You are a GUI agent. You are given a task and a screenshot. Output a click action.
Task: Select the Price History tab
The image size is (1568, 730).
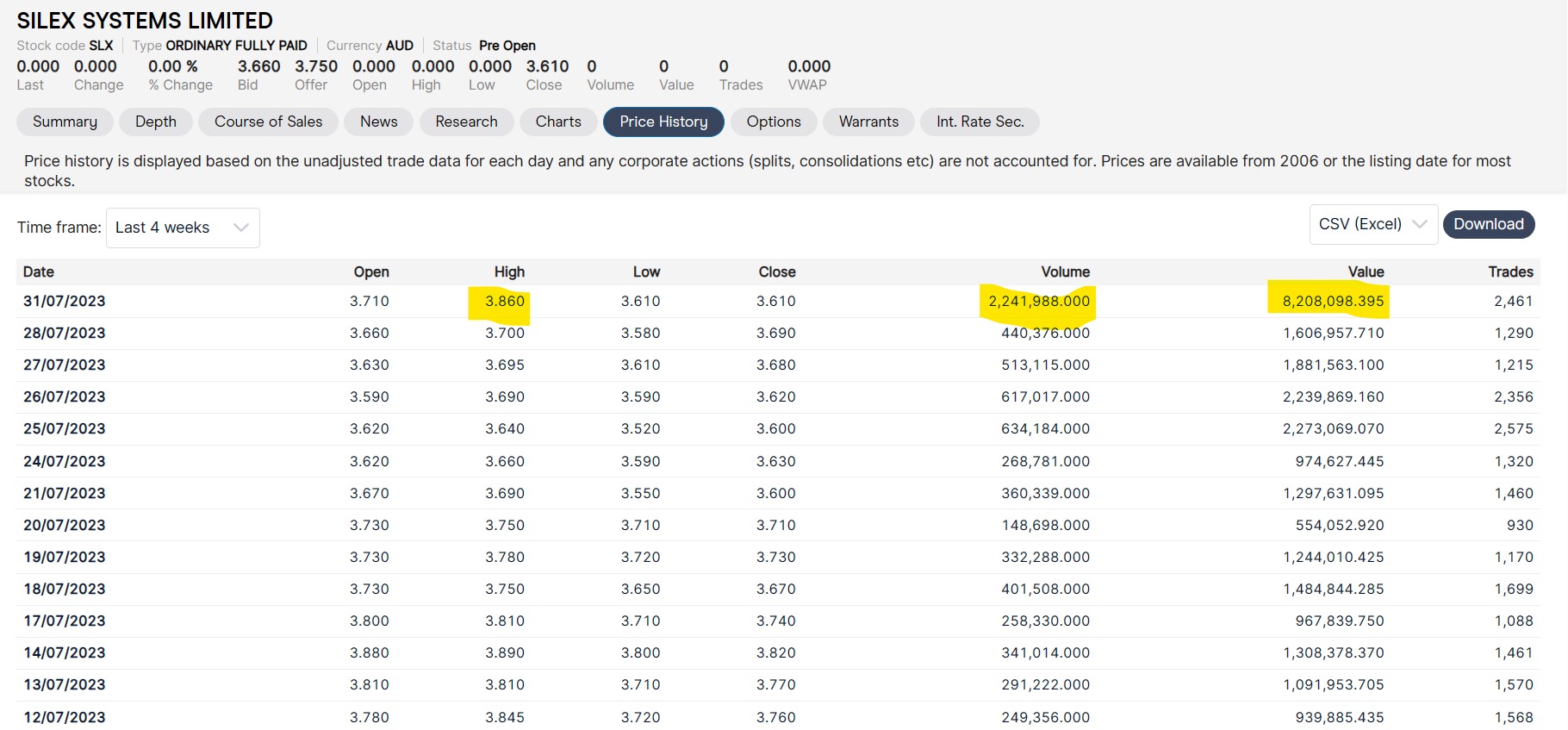click(663, 122)
